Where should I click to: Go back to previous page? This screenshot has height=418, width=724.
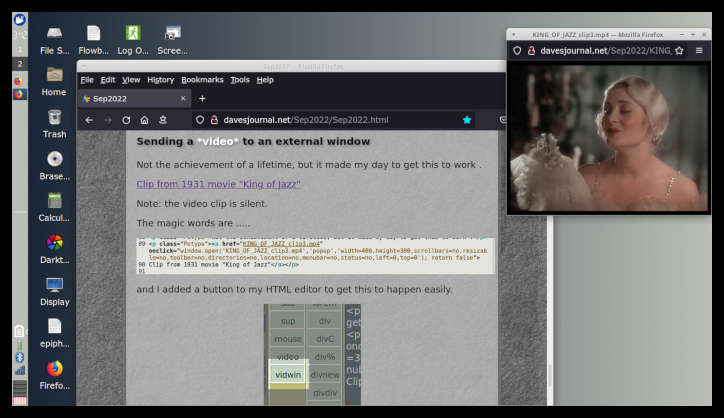(88, 120)
